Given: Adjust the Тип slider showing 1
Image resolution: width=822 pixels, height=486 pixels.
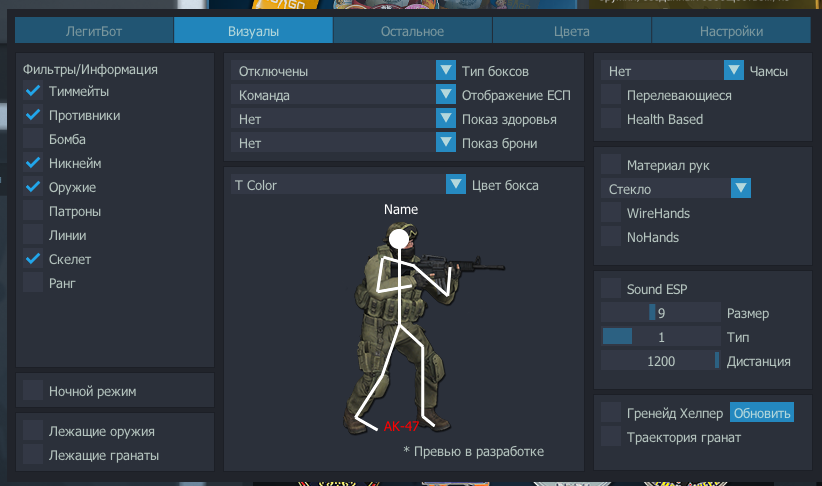Looking at the screenshot, I should tap(661, 337).
